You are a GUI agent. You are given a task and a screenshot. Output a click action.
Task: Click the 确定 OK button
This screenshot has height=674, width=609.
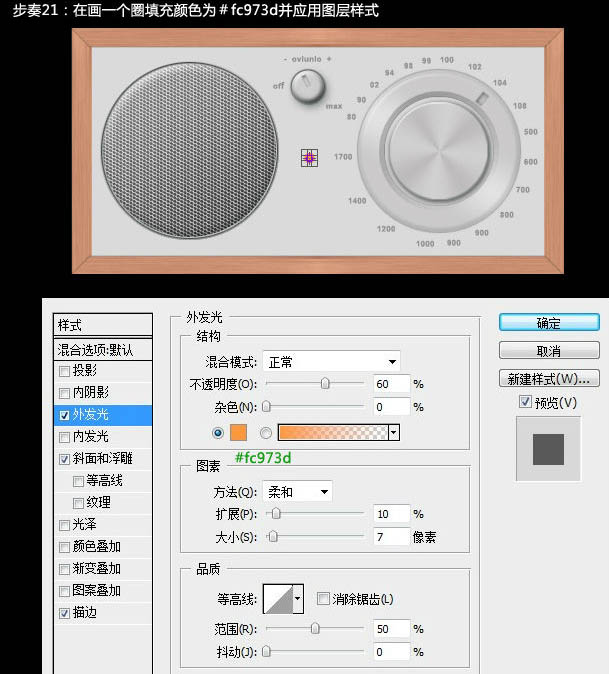tap(549, 322)
